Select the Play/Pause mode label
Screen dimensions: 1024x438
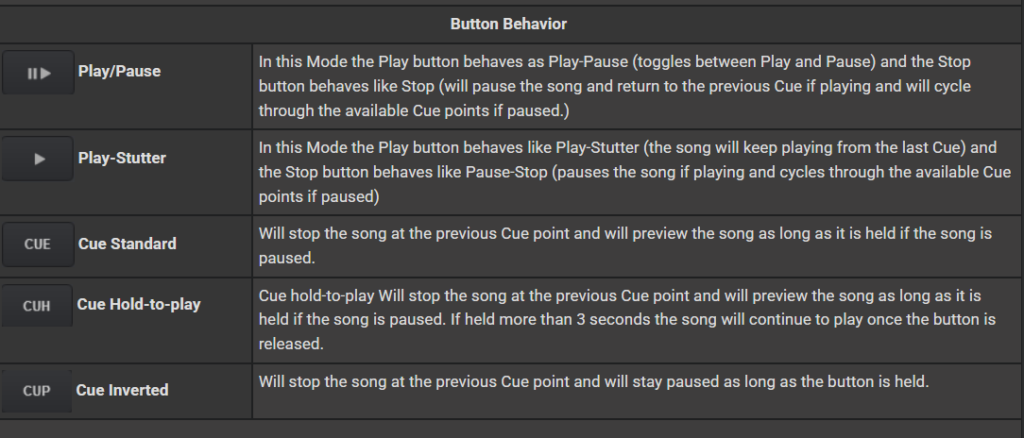(119, 72)
